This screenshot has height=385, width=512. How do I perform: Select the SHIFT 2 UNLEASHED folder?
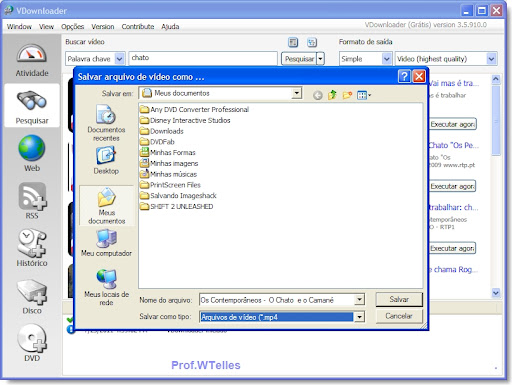tap(177, 206)
